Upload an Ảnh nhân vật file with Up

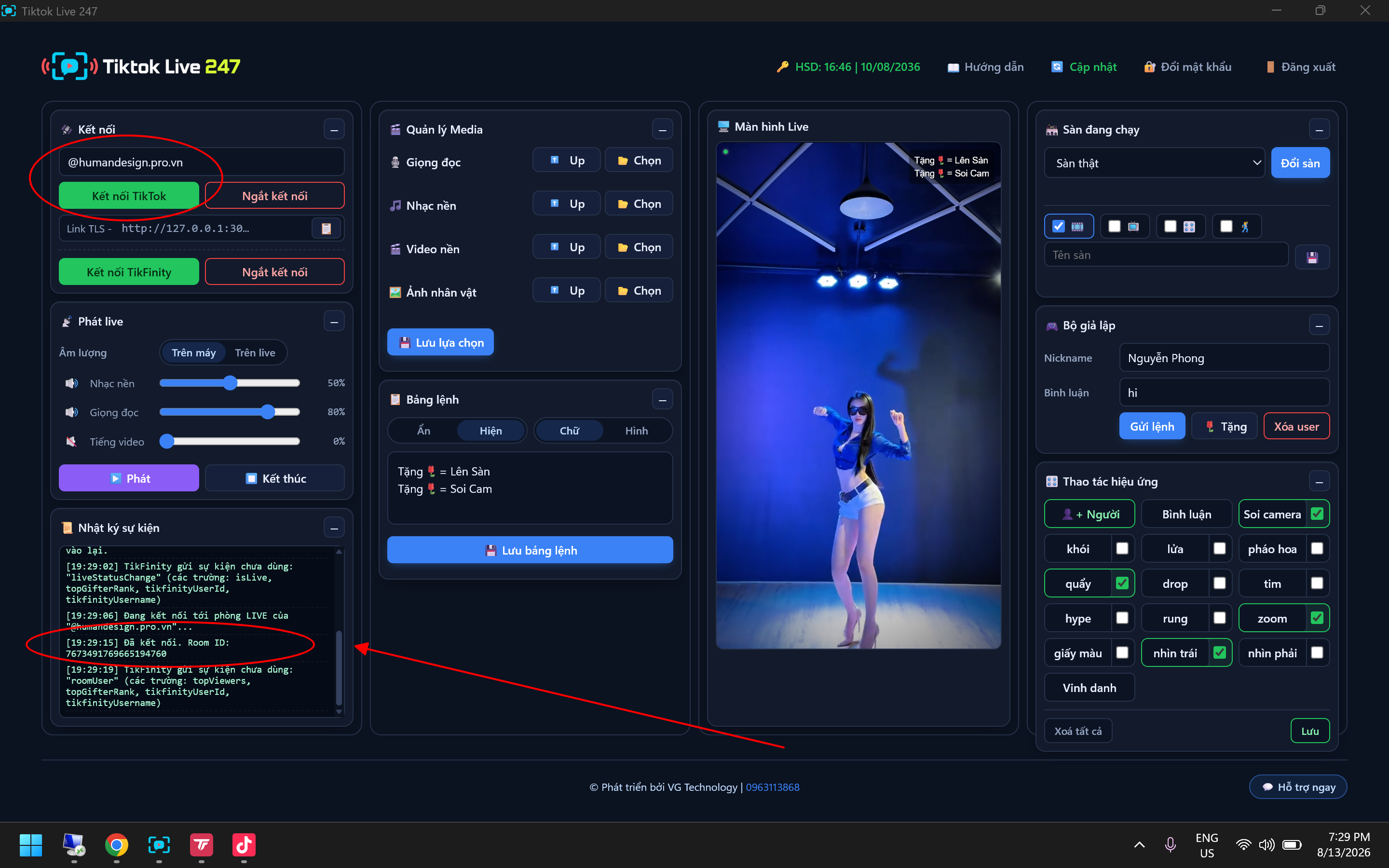[x=567, y=290]
